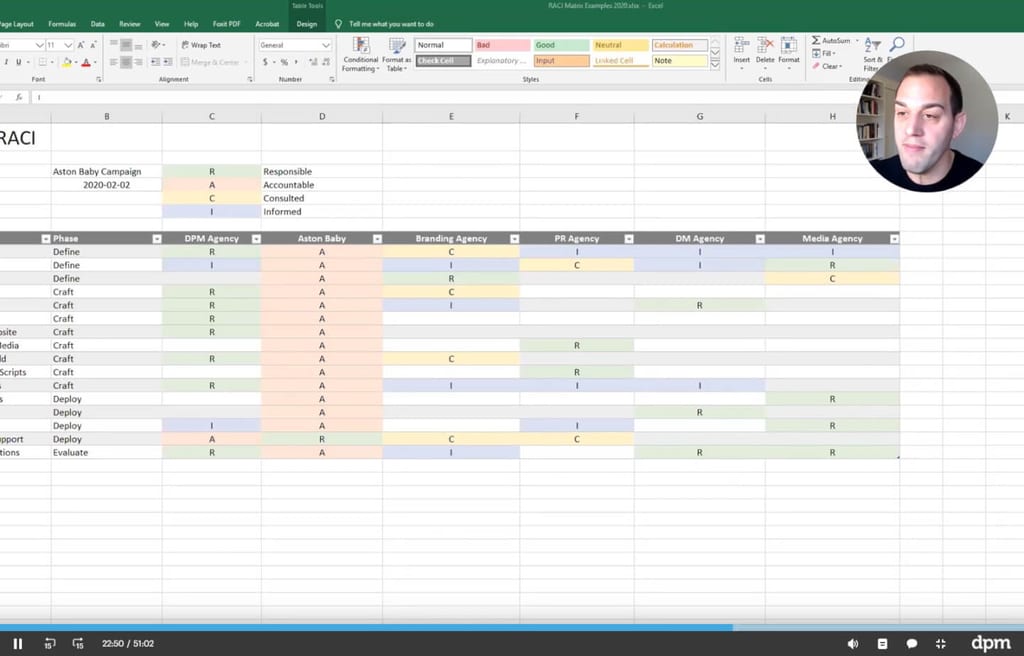
Task: Click the Increase Indent button
Action: [168, 62]
